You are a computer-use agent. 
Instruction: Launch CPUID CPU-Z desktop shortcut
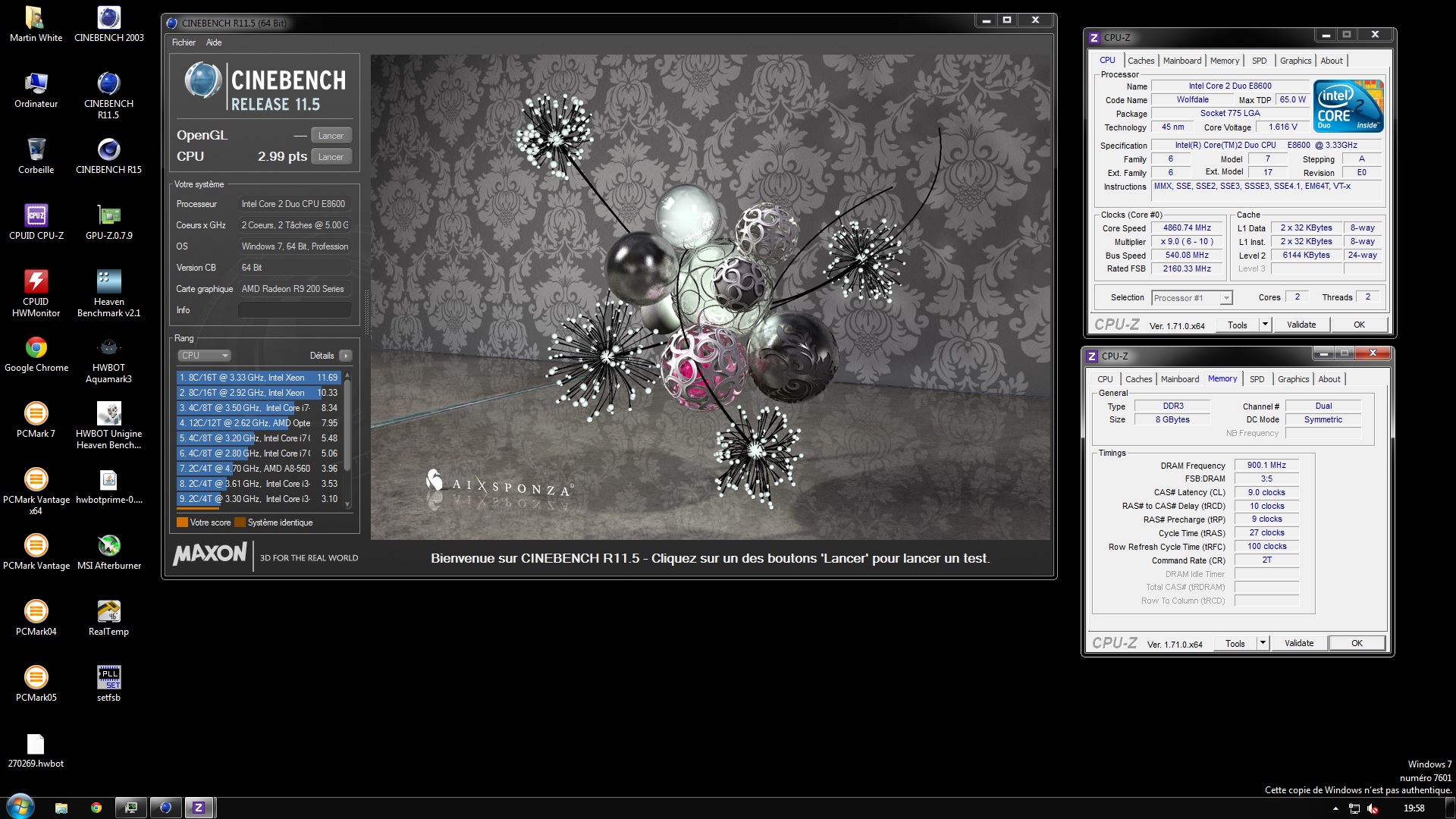coord(36,222)
